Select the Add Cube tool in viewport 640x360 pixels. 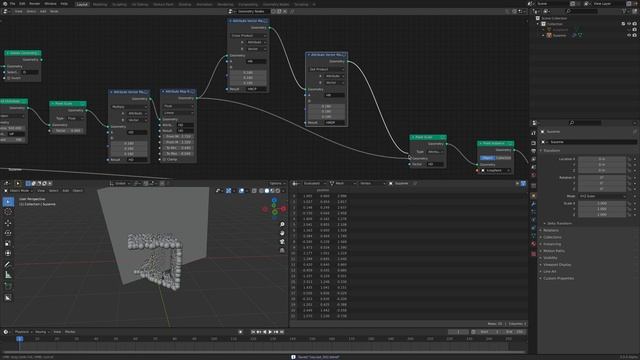tap(8, 286)
